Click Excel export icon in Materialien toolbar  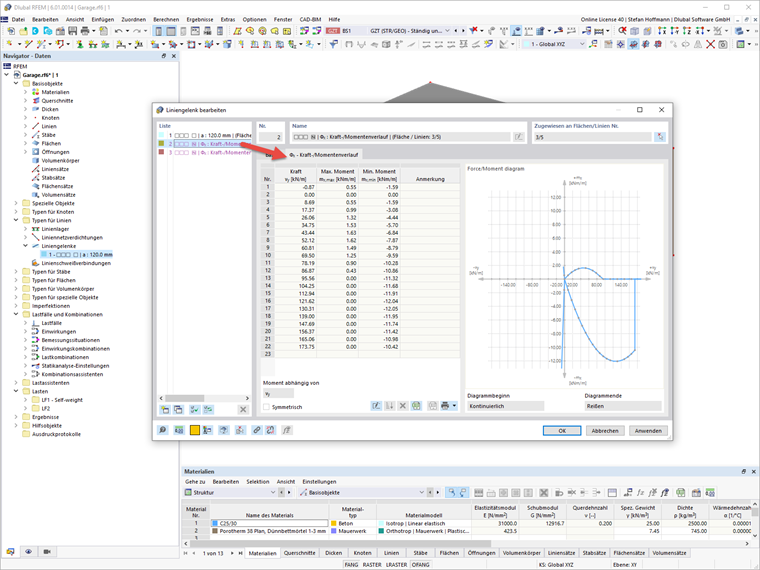tap(681, 492)
